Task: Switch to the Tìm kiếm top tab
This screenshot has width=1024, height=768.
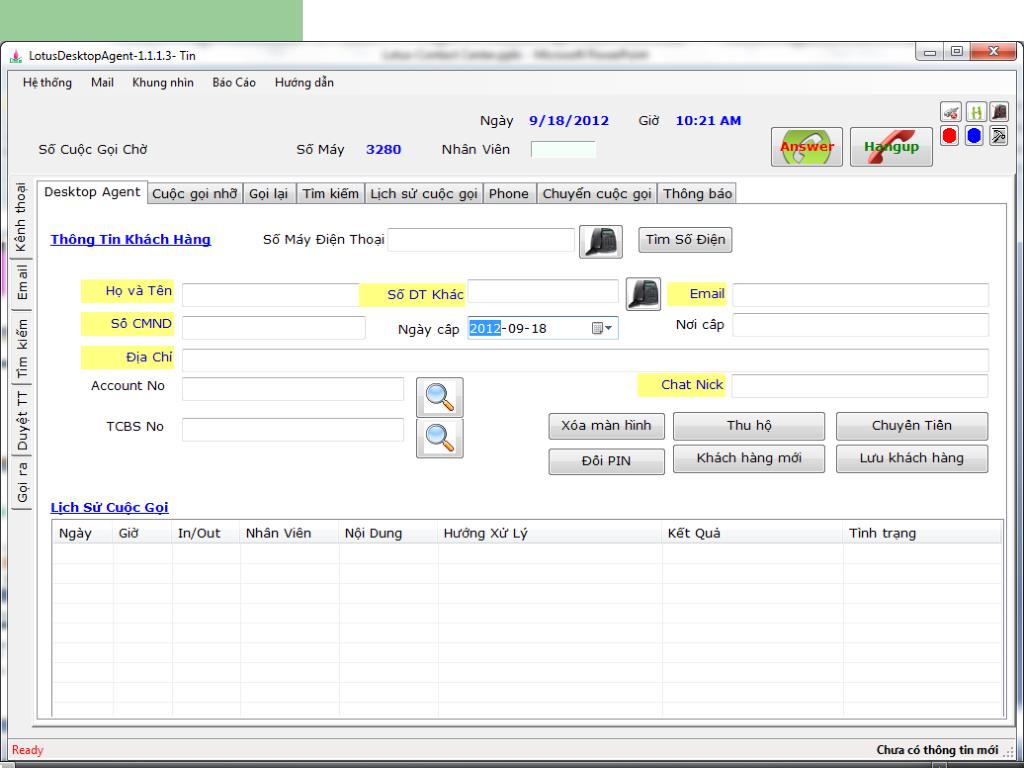Action: pyautogui.click(x=330, y=194)
